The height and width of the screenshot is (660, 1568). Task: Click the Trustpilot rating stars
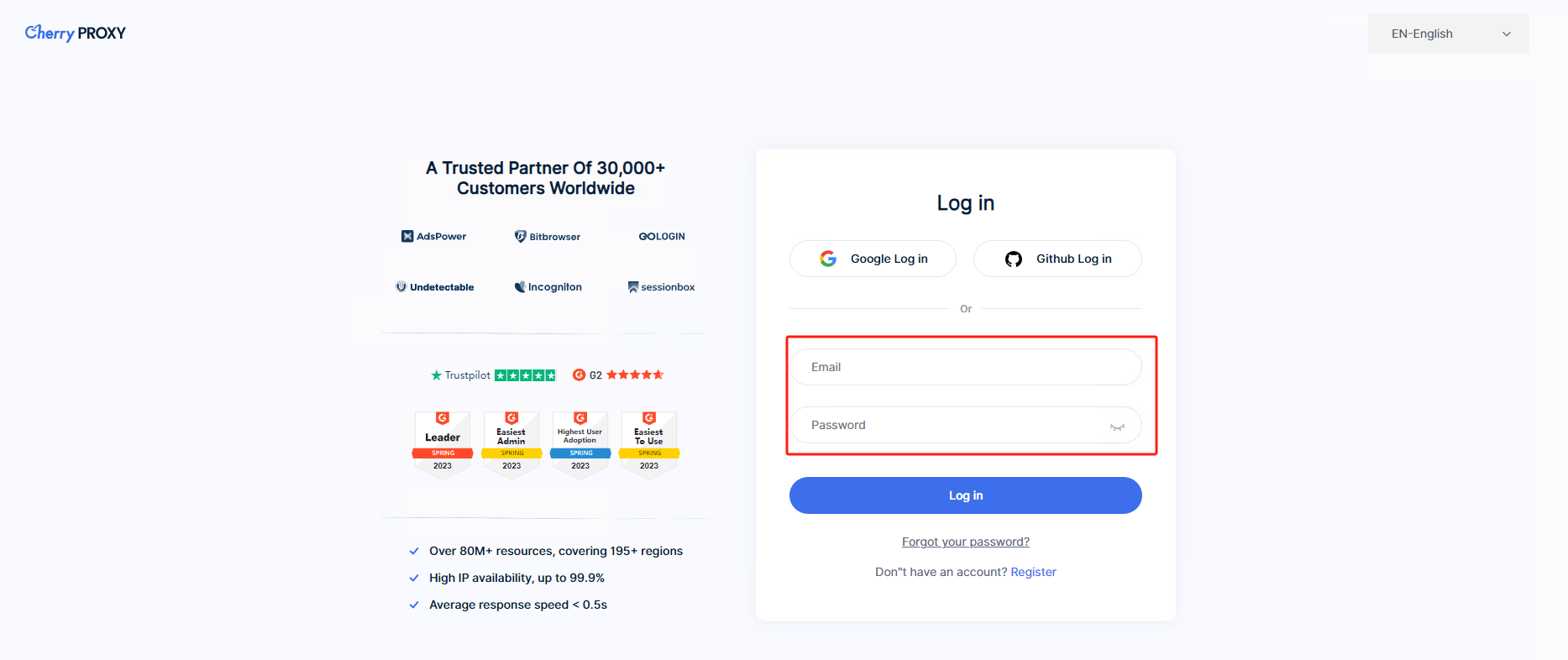click(525, 375)
